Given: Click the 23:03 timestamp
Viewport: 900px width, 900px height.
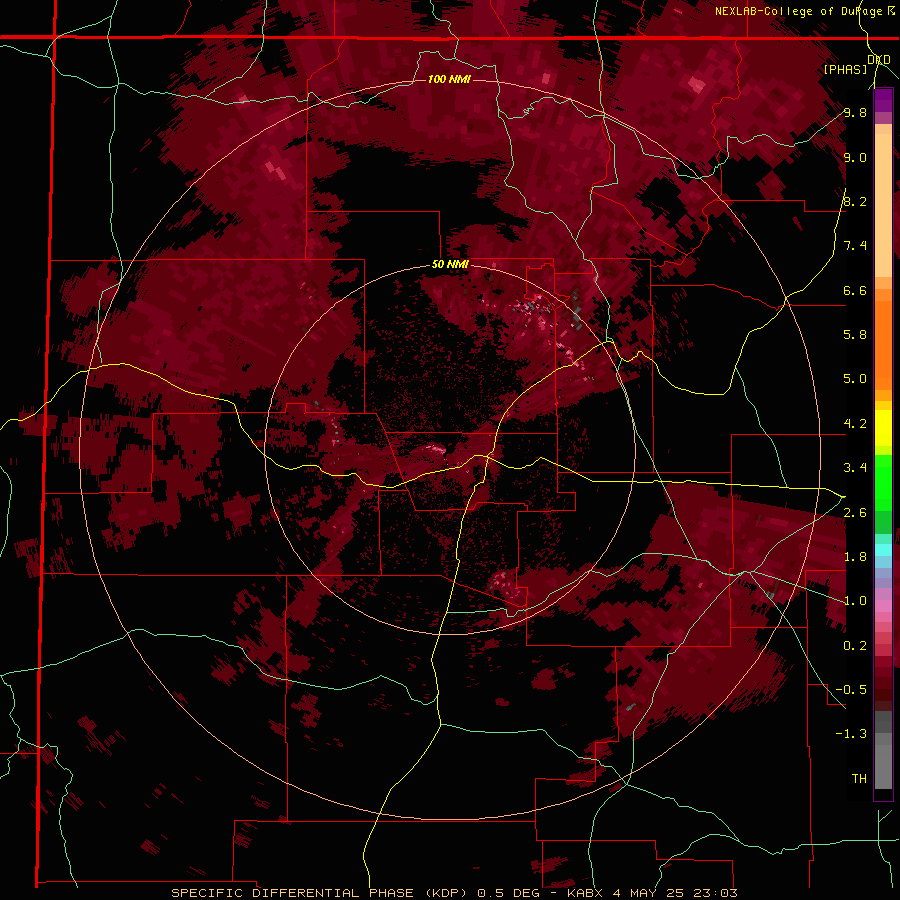Looking at the screenshot, I should [717, 893].
